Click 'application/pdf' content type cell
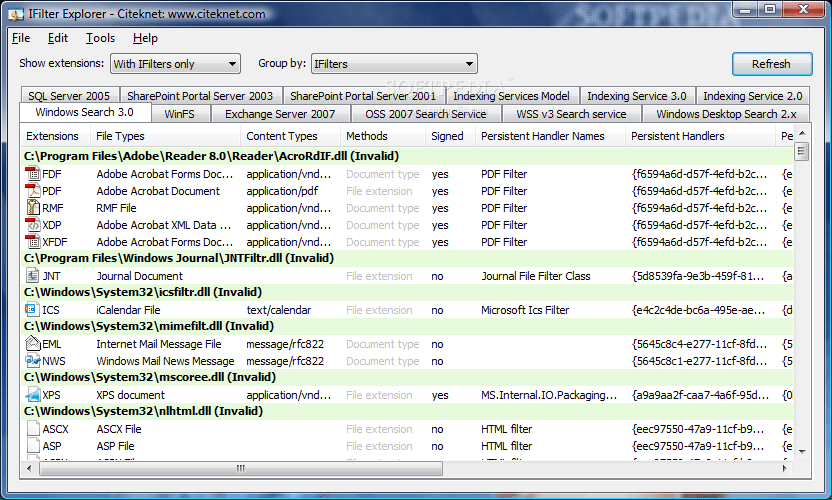The image size is (832, 500). point(282,191)
